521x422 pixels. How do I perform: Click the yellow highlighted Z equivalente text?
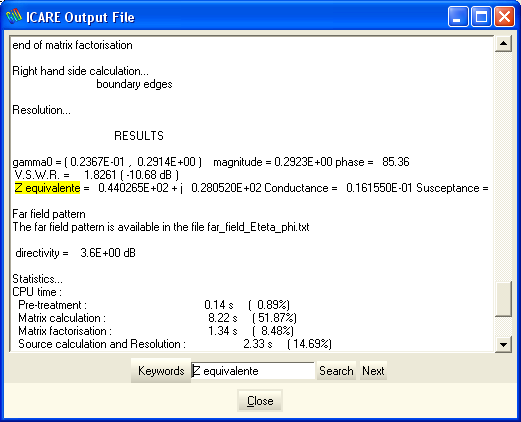[x=47, y=188]
